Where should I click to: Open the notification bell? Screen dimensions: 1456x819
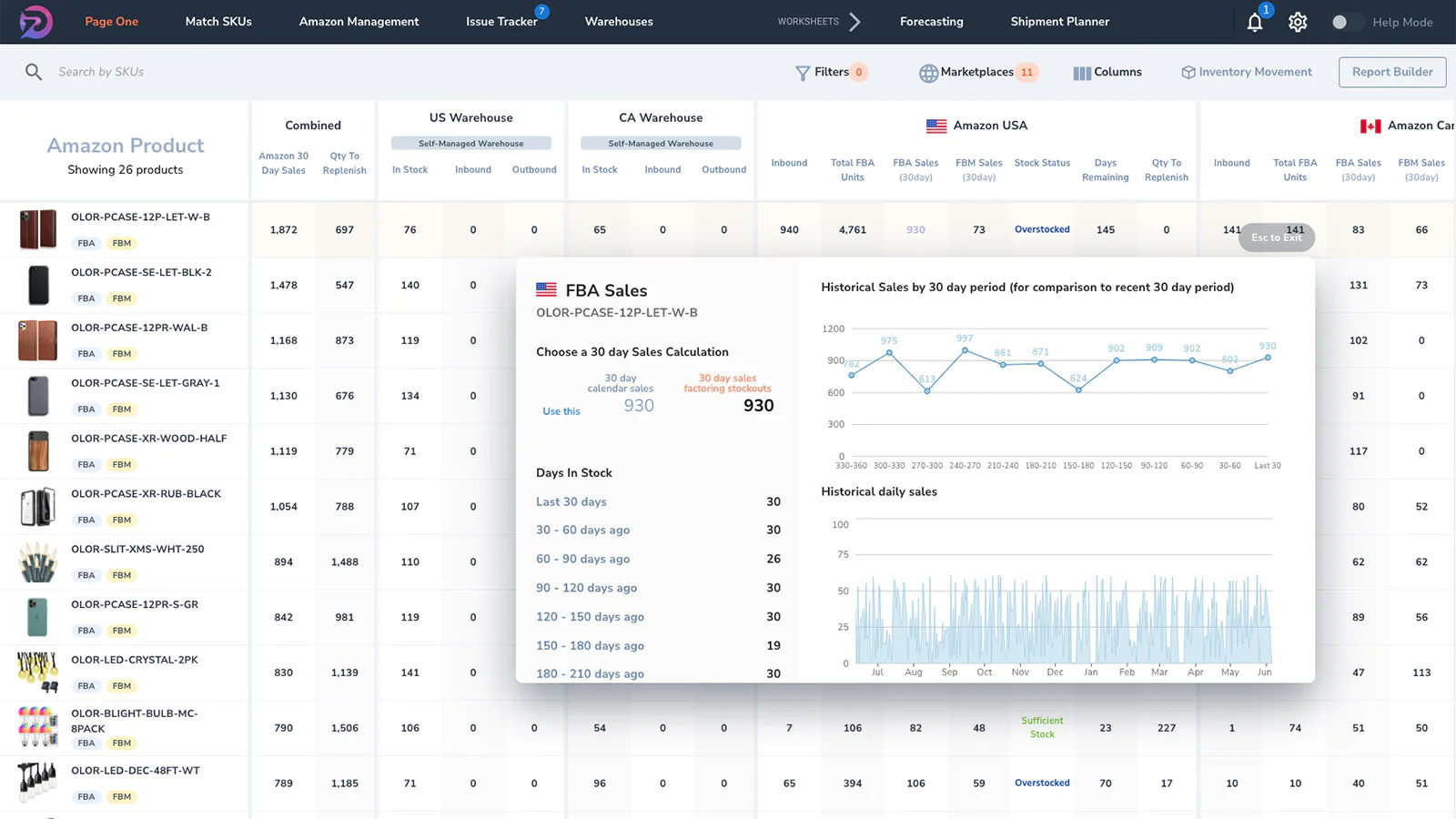coord(1255,22)
